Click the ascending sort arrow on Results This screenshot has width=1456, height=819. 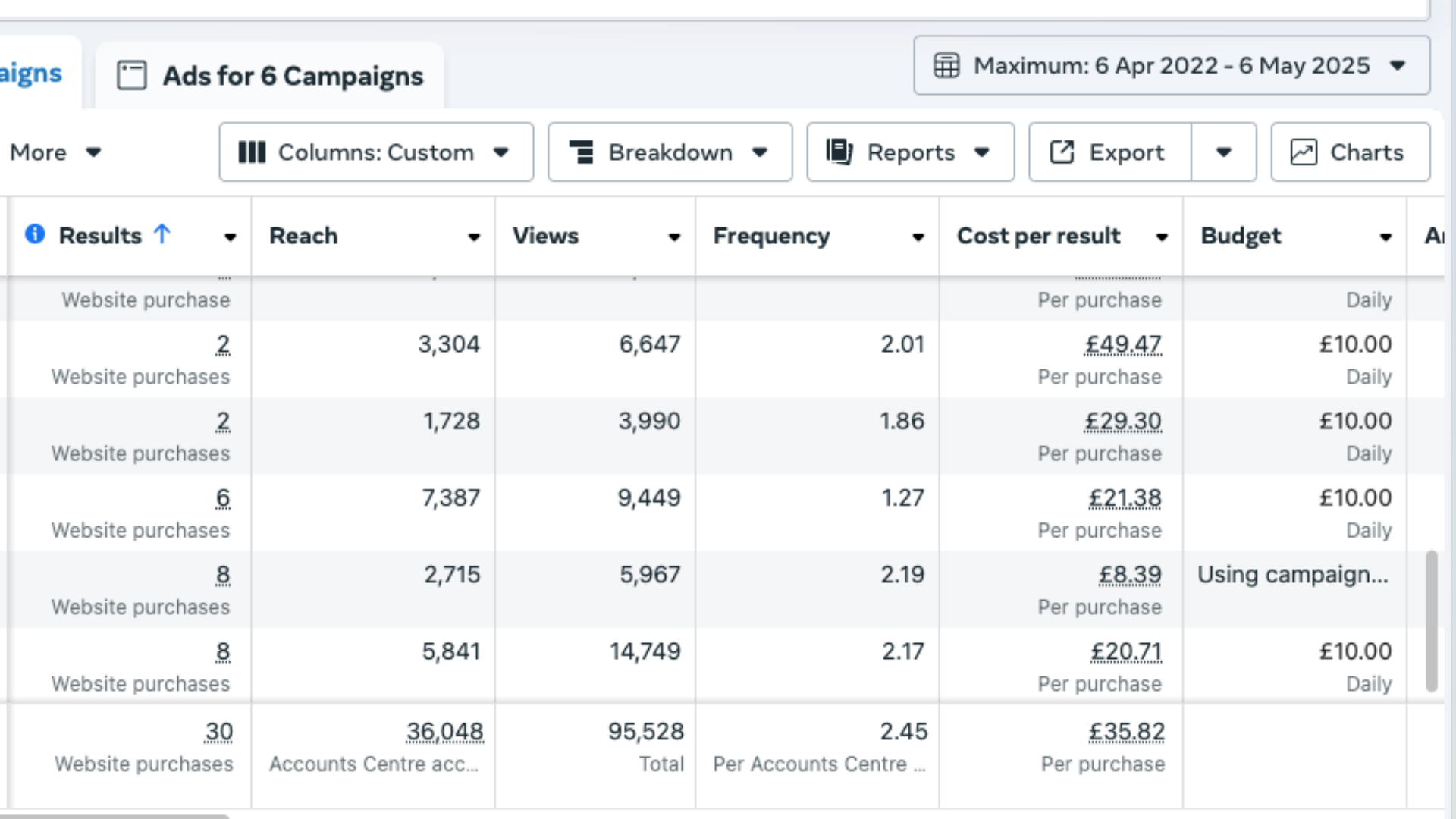[x=162, y=234]
